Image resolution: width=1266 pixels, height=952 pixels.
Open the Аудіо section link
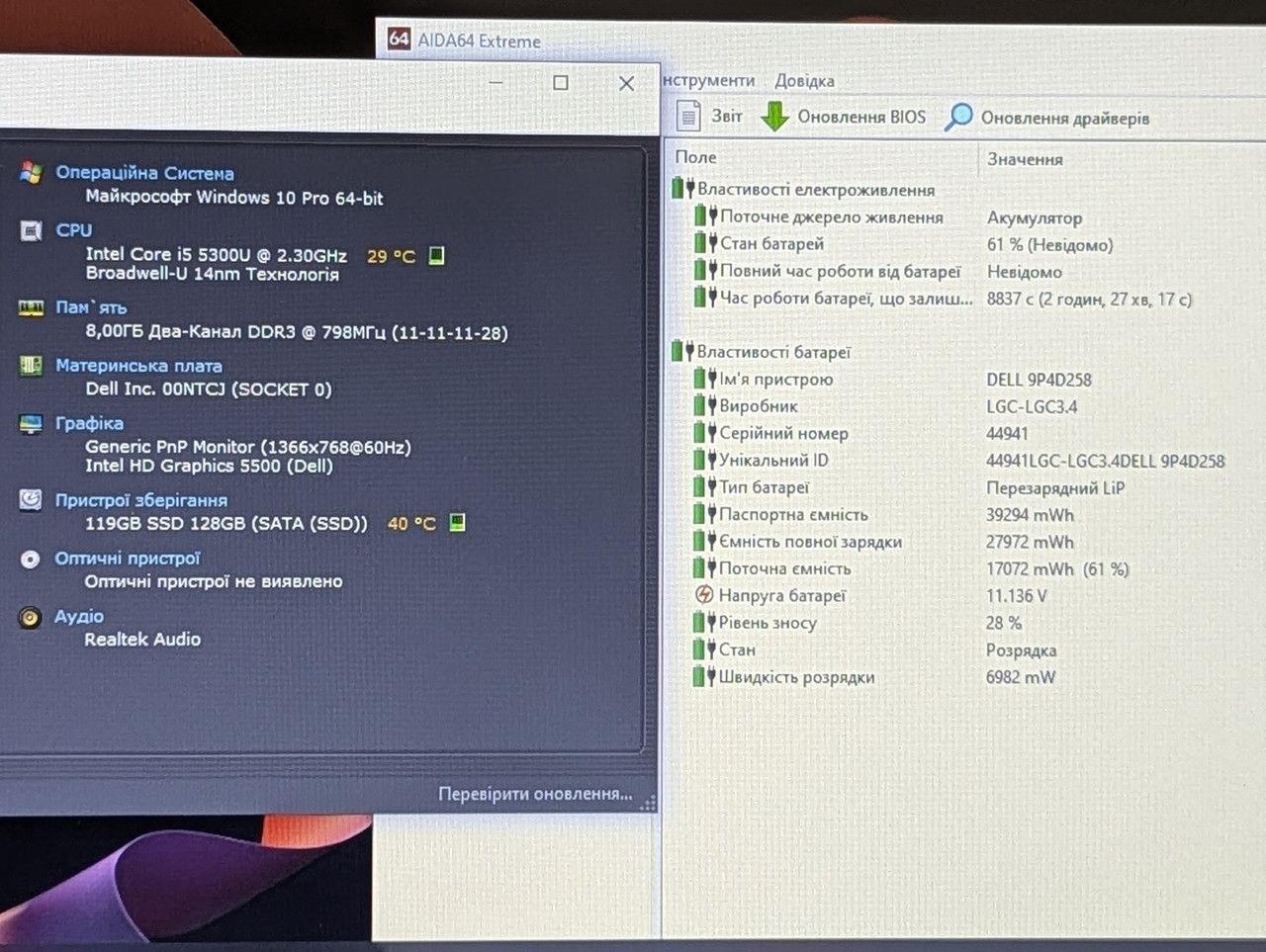tap(79, 616)
